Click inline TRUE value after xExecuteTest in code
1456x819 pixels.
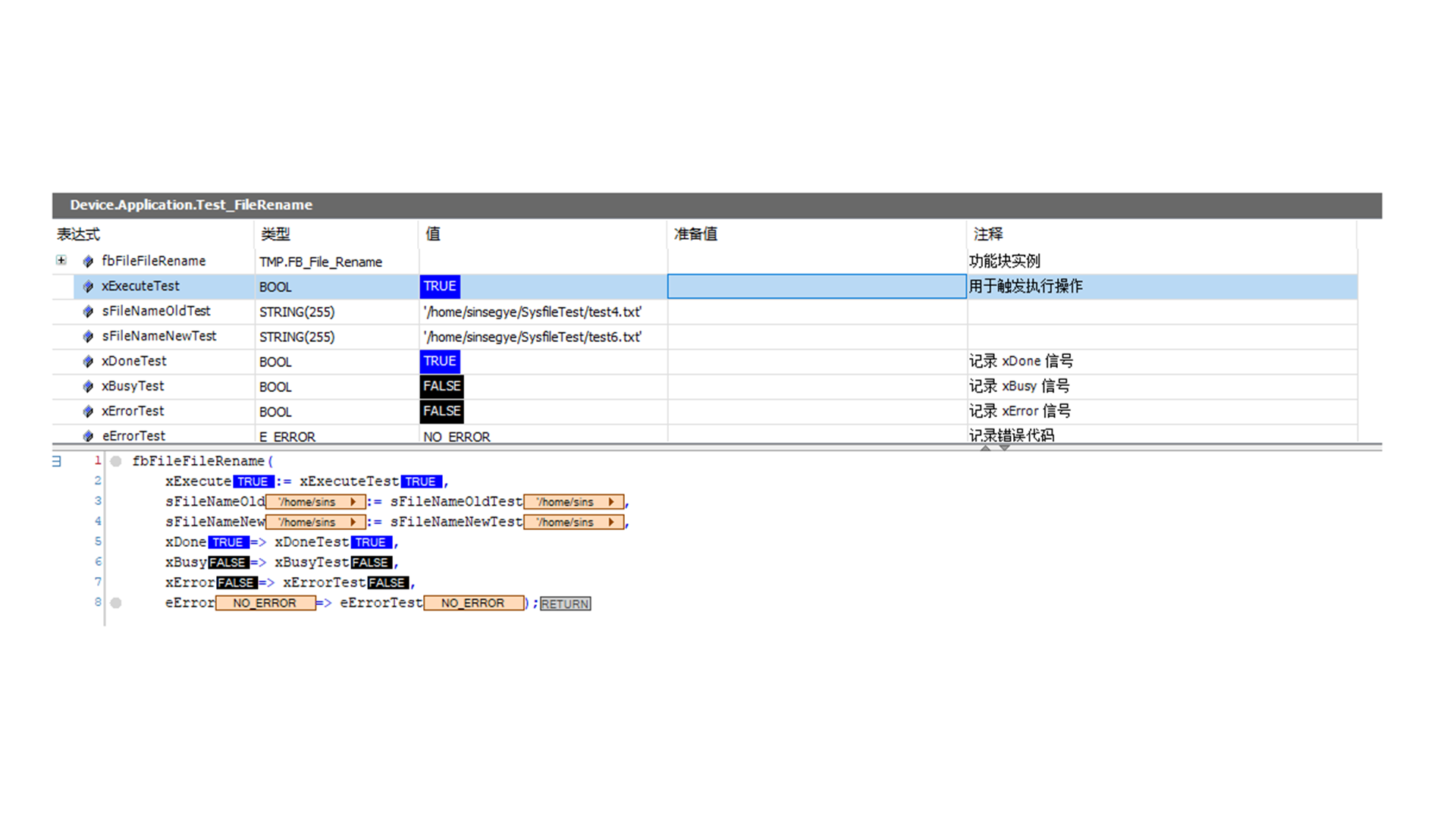[421, 482]
